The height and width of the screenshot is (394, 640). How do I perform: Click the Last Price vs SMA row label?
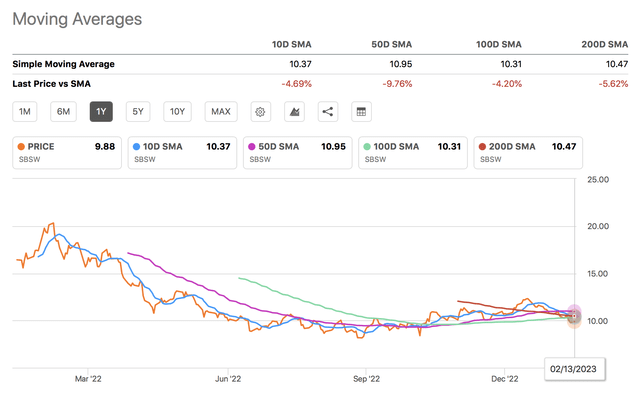coord(51,84)
